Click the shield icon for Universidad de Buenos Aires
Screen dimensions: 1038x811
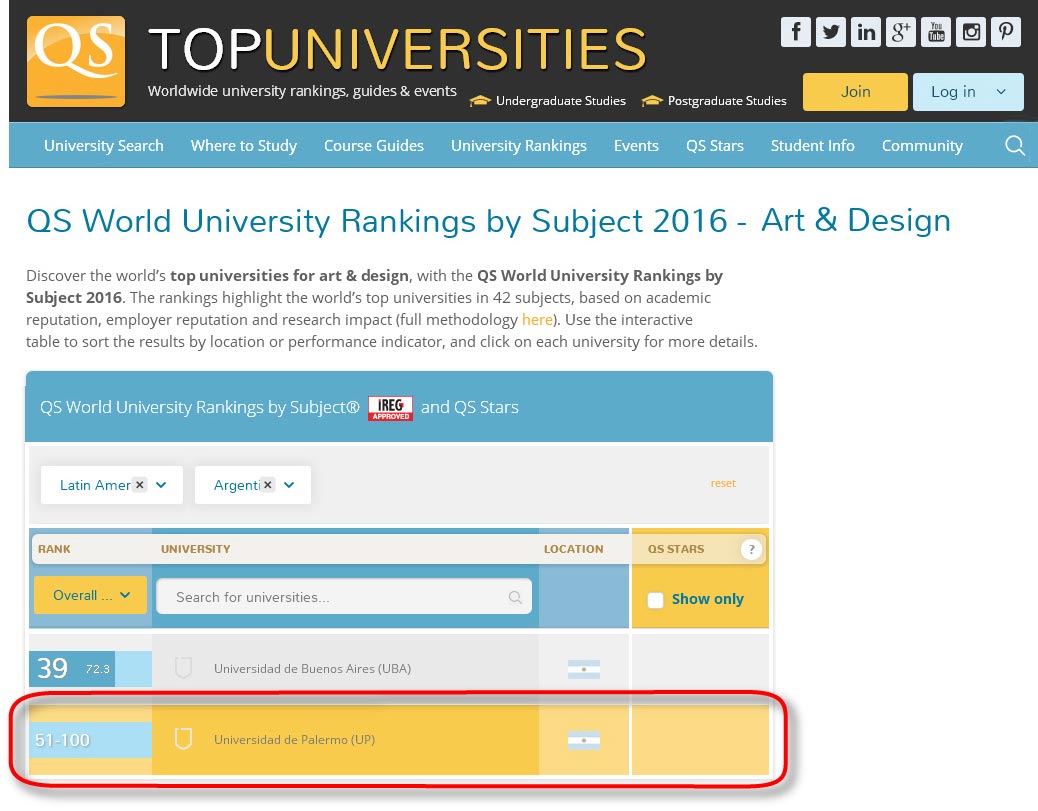[183, 667]
